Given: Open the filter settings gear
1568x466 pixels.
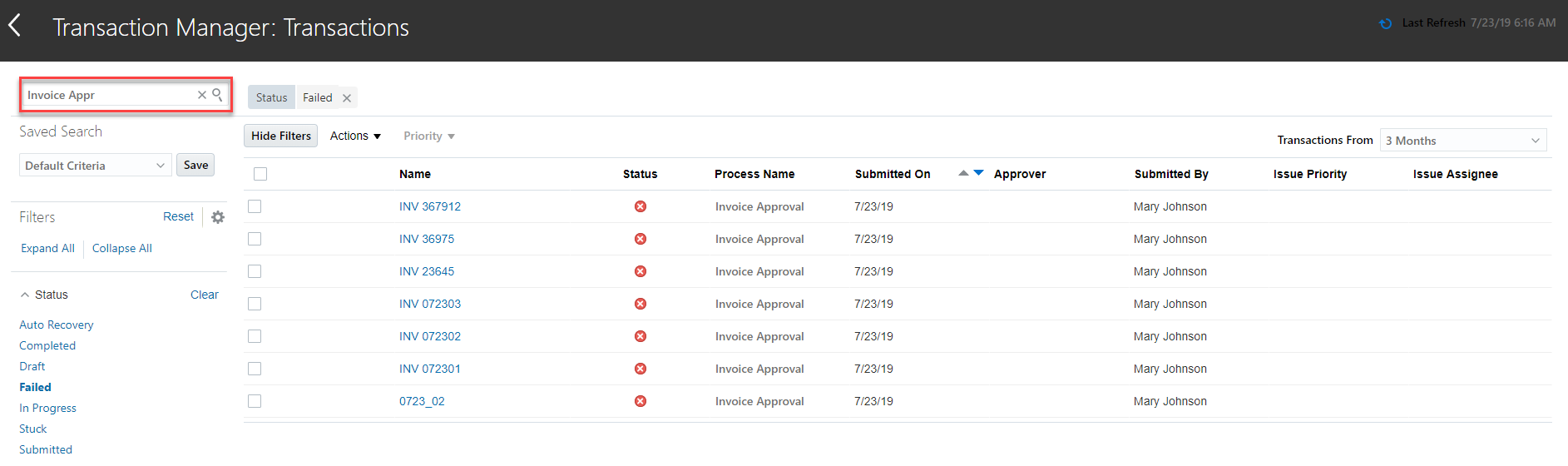Looking at the screenshot, I should (x=218, y=217).
